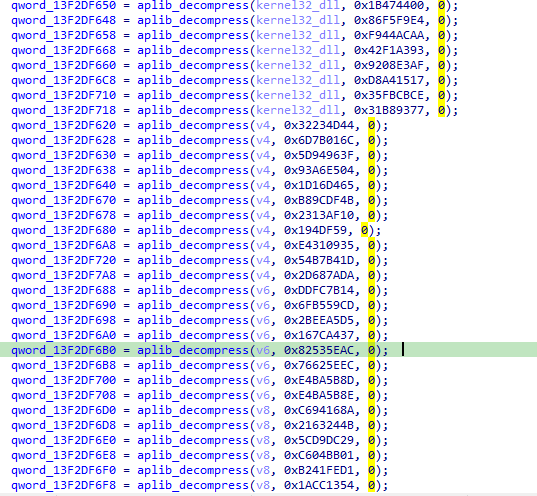Image resolution: width=537 pixels, height=496 pixels.
Task: Click the hash value 0x86F5F9E4
Action: click(x=389, y=21)
